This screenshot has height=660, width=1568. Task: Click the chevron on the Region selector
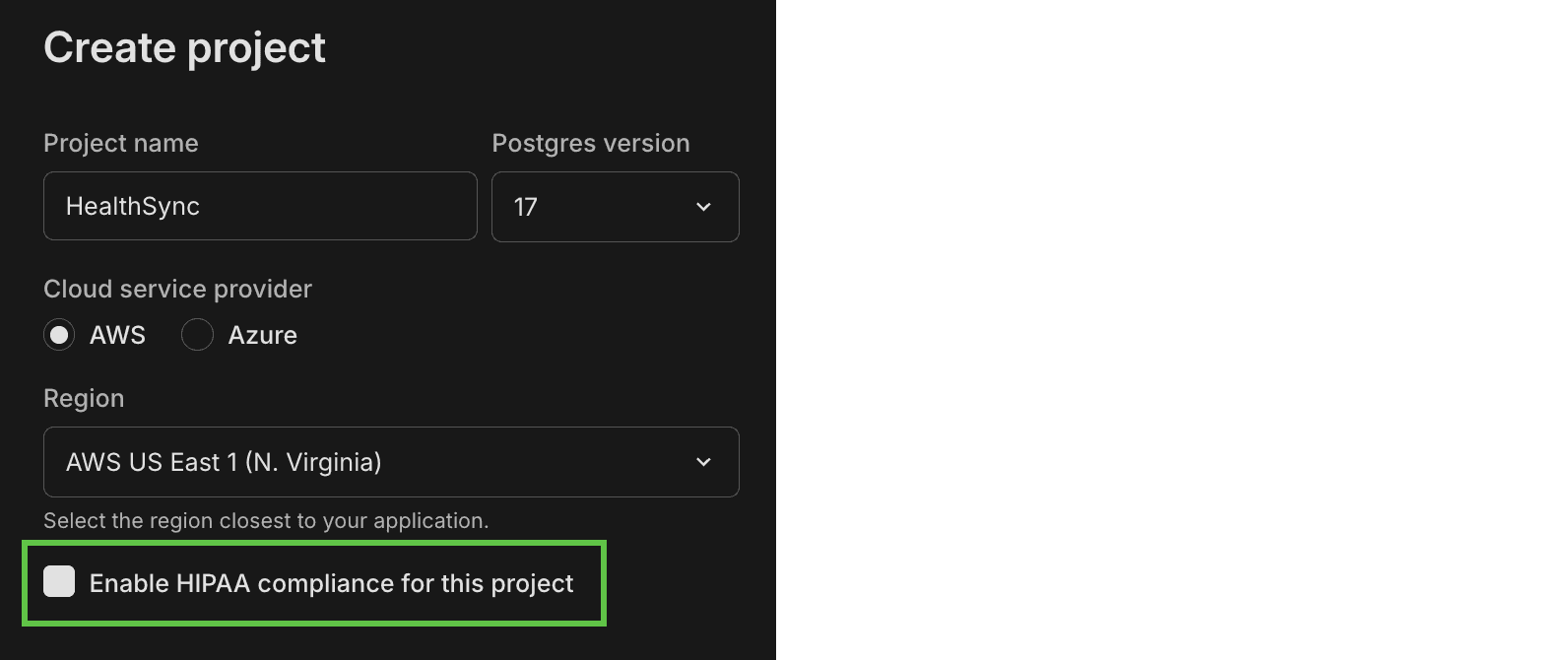(x=703, y=462)
